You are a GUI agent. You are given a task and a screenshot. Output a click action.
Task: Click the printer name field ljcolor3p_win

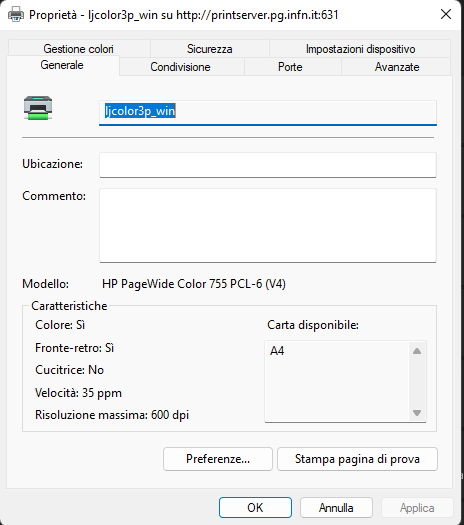tap(268, 112)
